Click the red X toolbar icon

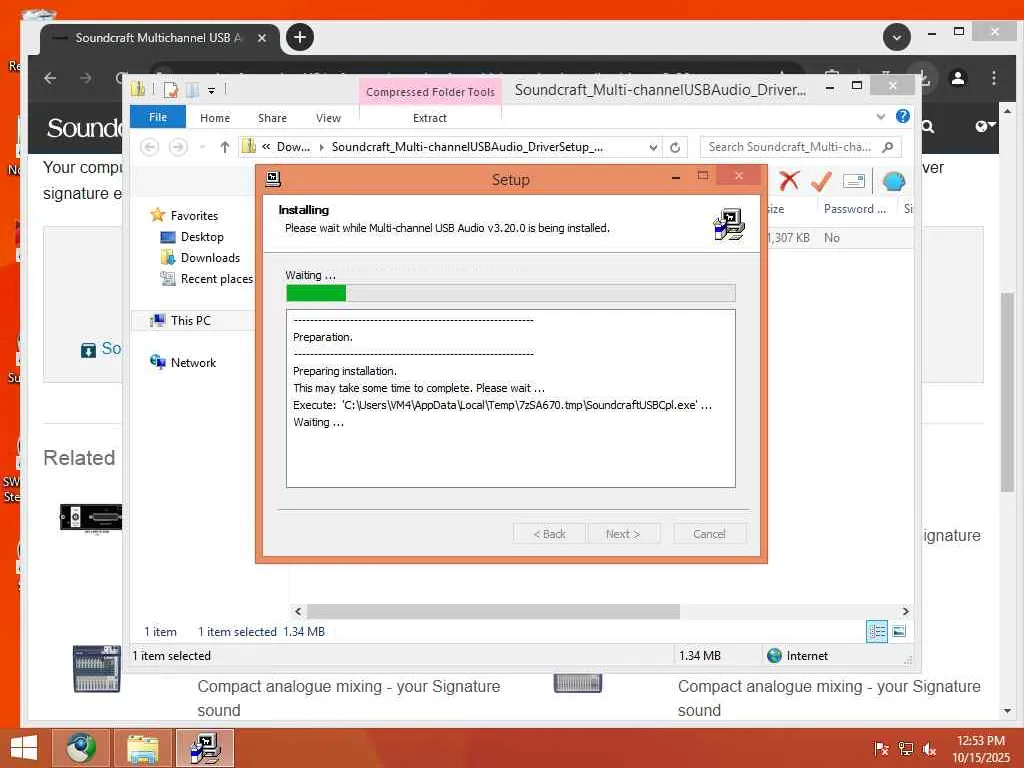coord(789,180)
